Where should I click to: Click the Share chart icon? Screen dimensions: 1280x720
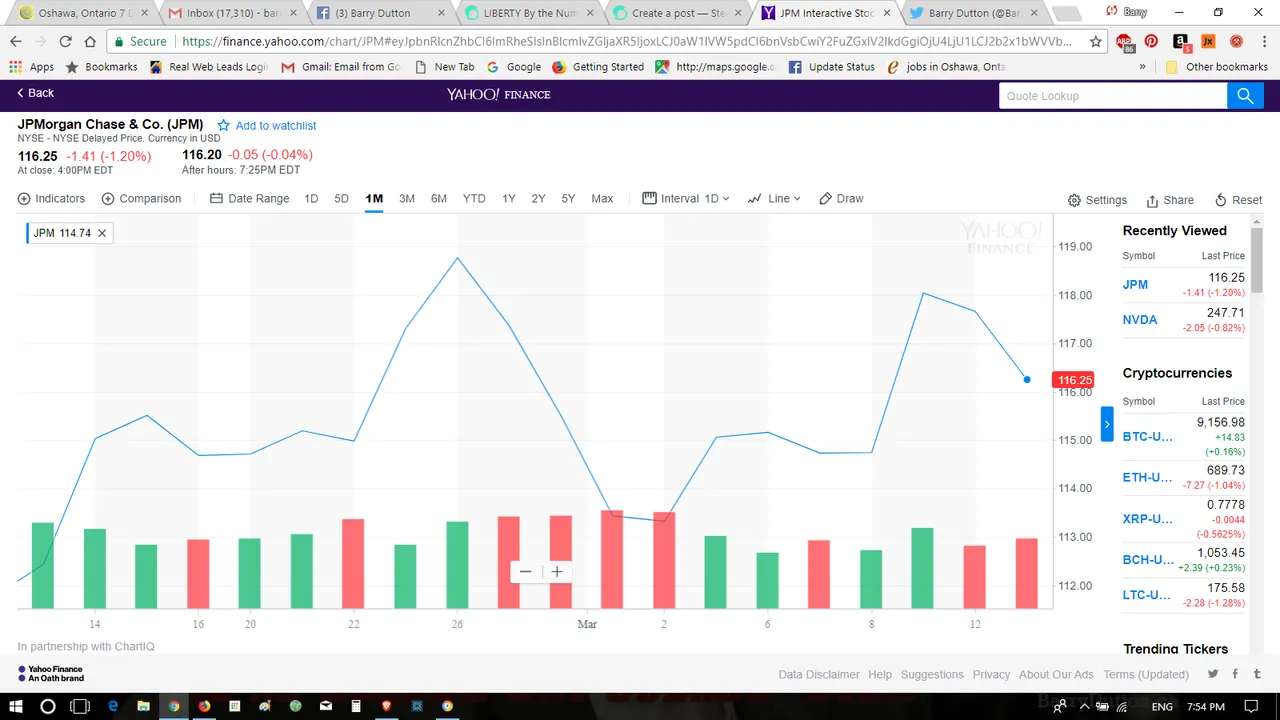pos(1152,200)
